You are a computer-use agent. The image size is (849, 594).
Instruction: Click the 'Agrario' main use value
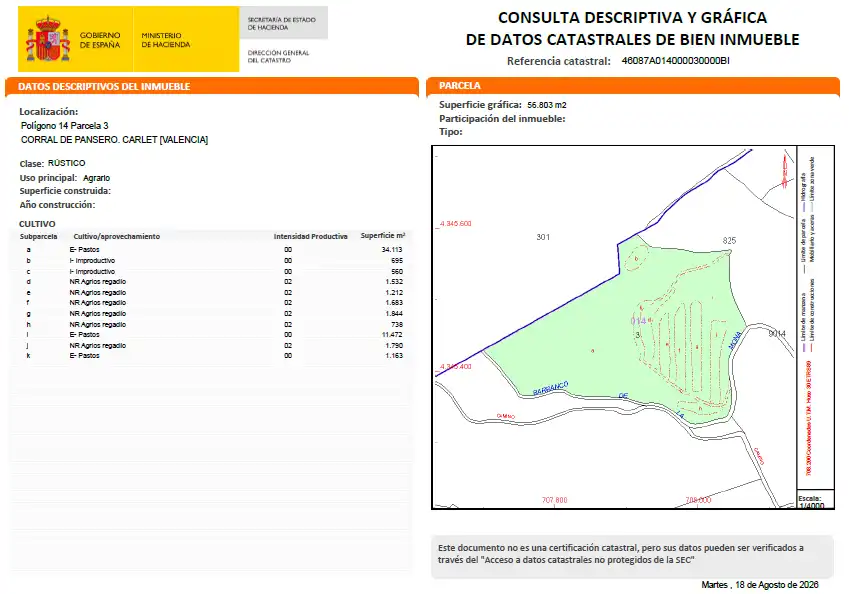pos(96,178)
